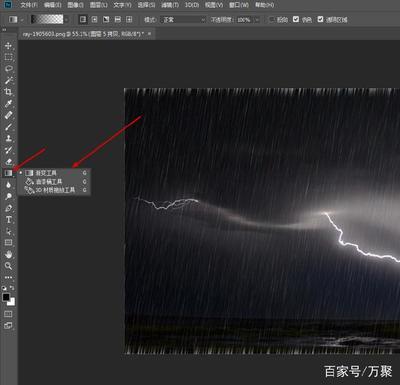Close the 1905603.png document tab
Image resolution: width=400 pixels, height=385 pixels.
coord(149,34)
